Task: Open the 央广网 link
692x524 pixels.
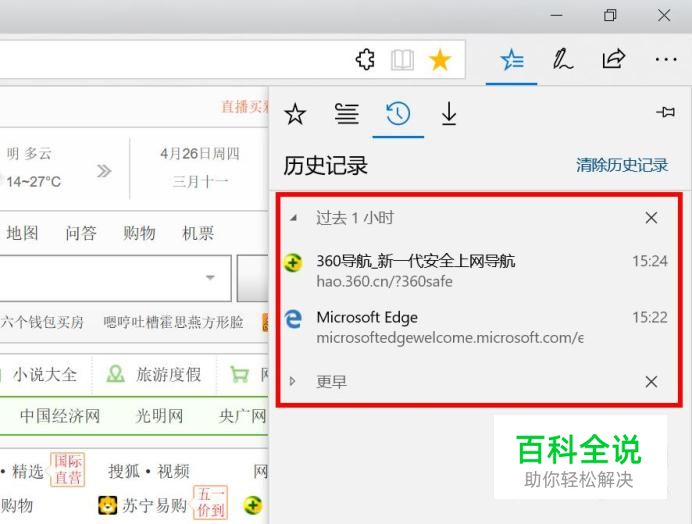Action: [243, 416]
